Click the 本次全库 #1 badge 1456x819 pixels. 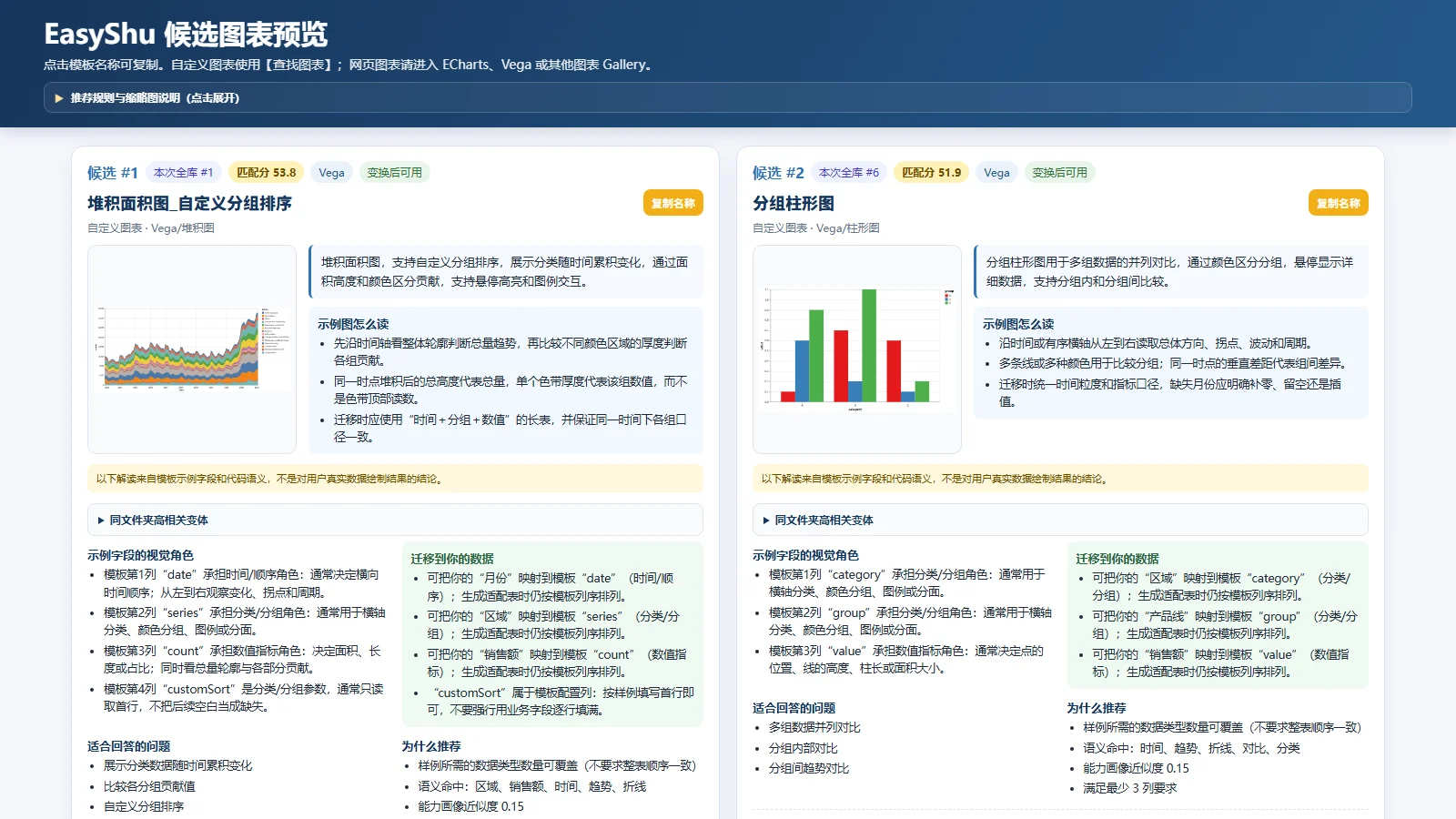pyautogui.click(x=183, y=172)
